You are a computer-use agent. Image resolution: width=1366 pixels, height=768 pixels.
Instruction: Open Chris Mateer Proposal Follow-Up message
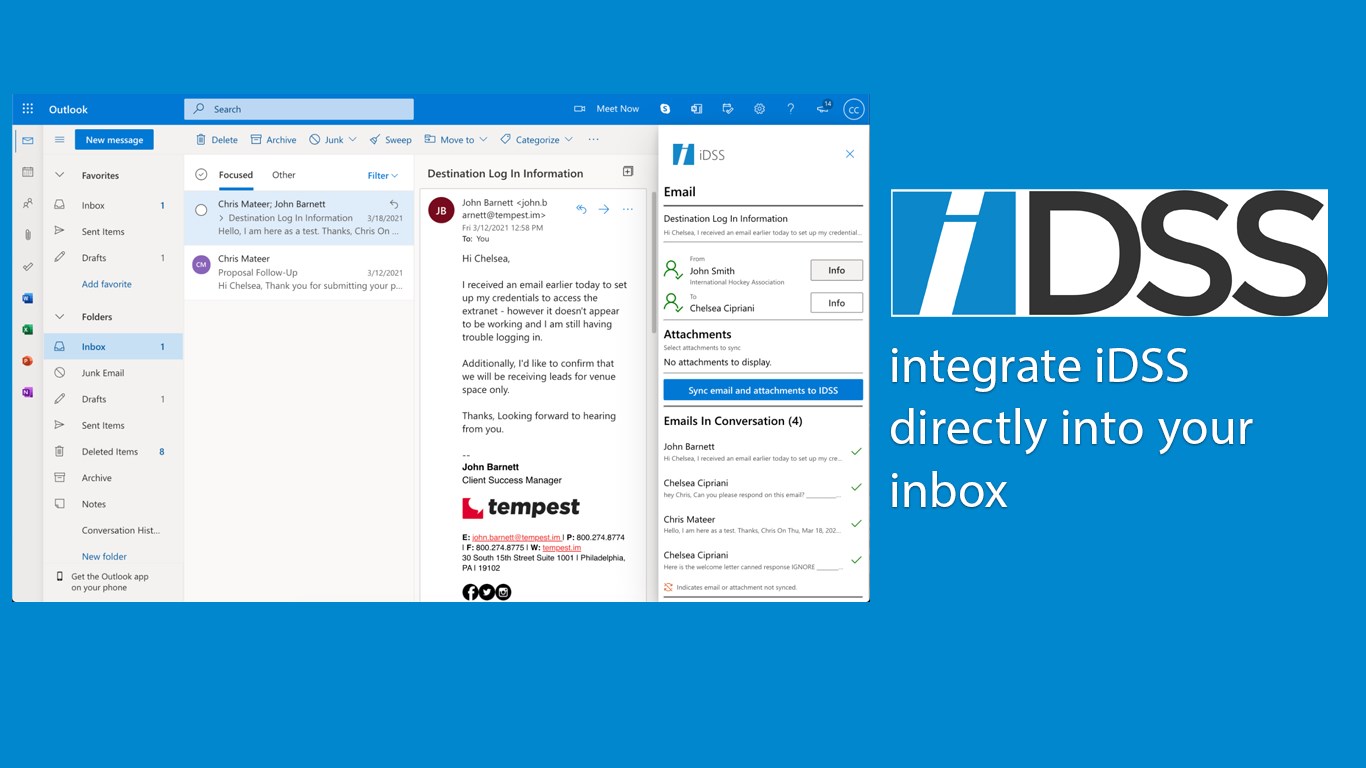(299, 272)
